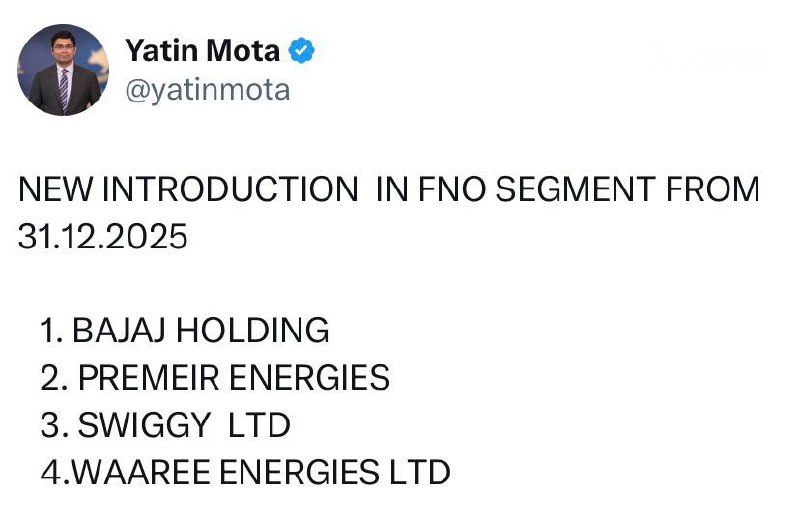The image size is (800, 521).
Task: Click the word "IN" in tweet heading
Action: coord(390,190)
